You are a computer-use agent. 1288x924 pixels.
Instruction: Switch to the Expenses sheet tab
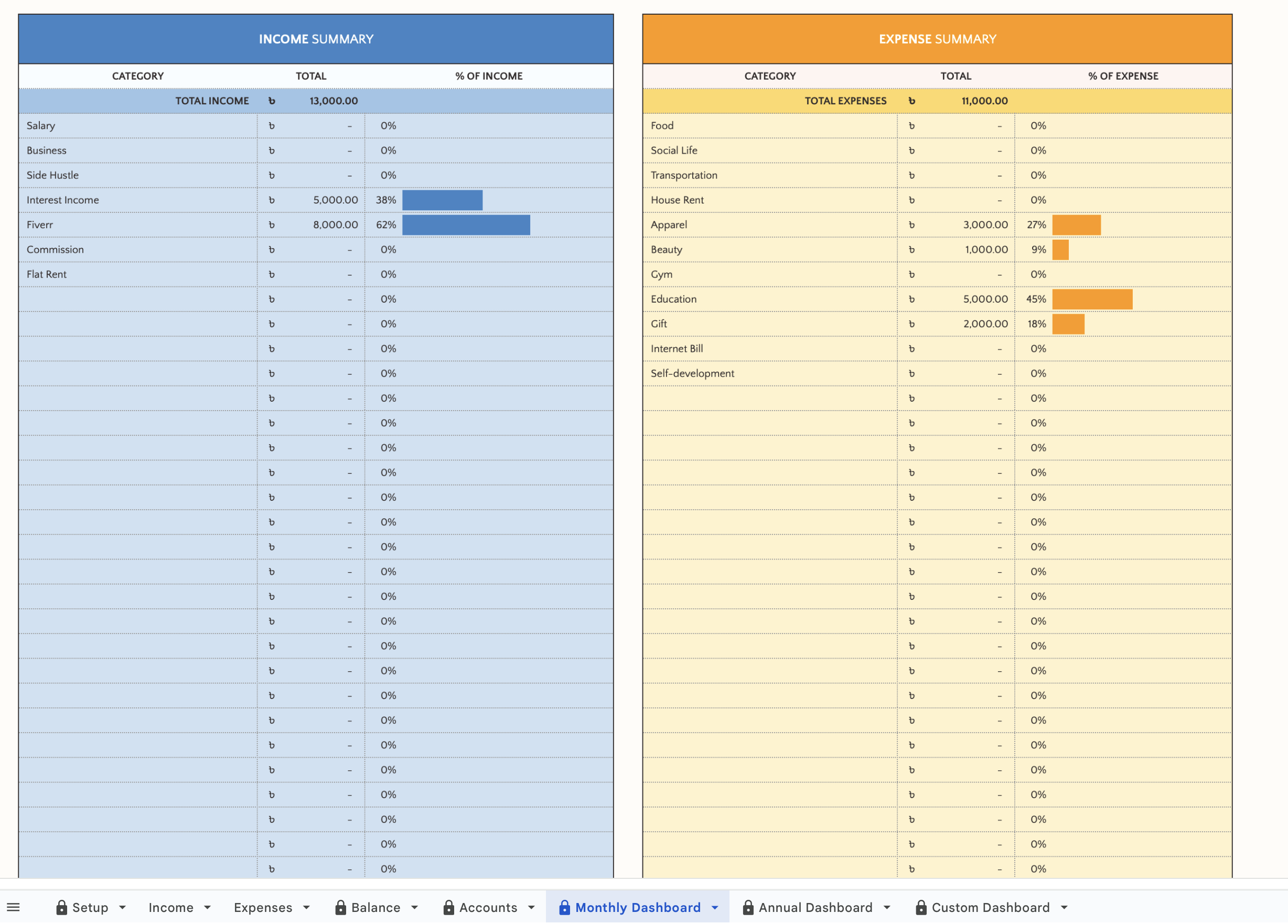click(x=262, y=907)
